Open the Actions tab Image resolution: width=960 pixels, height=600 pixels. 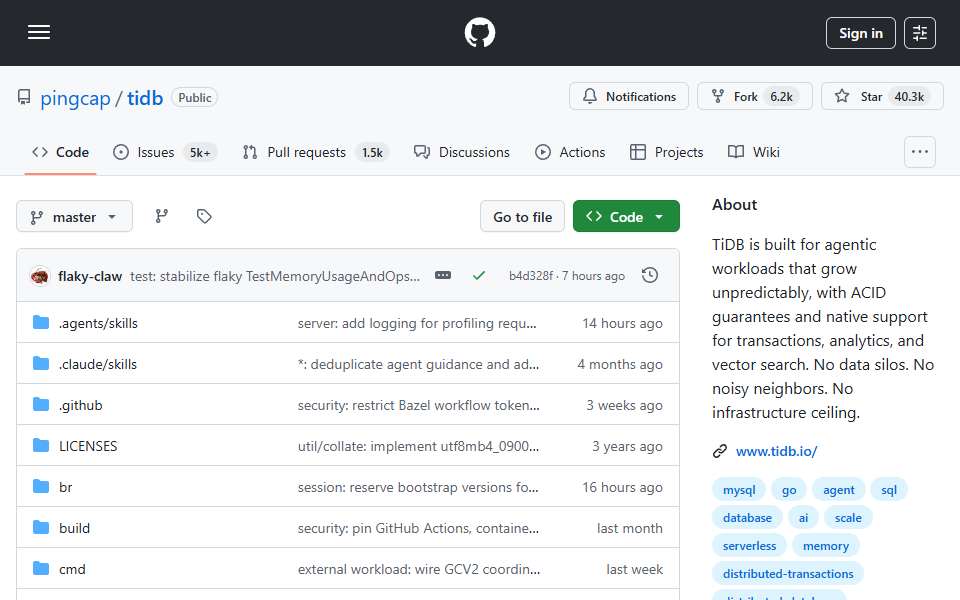570,152
